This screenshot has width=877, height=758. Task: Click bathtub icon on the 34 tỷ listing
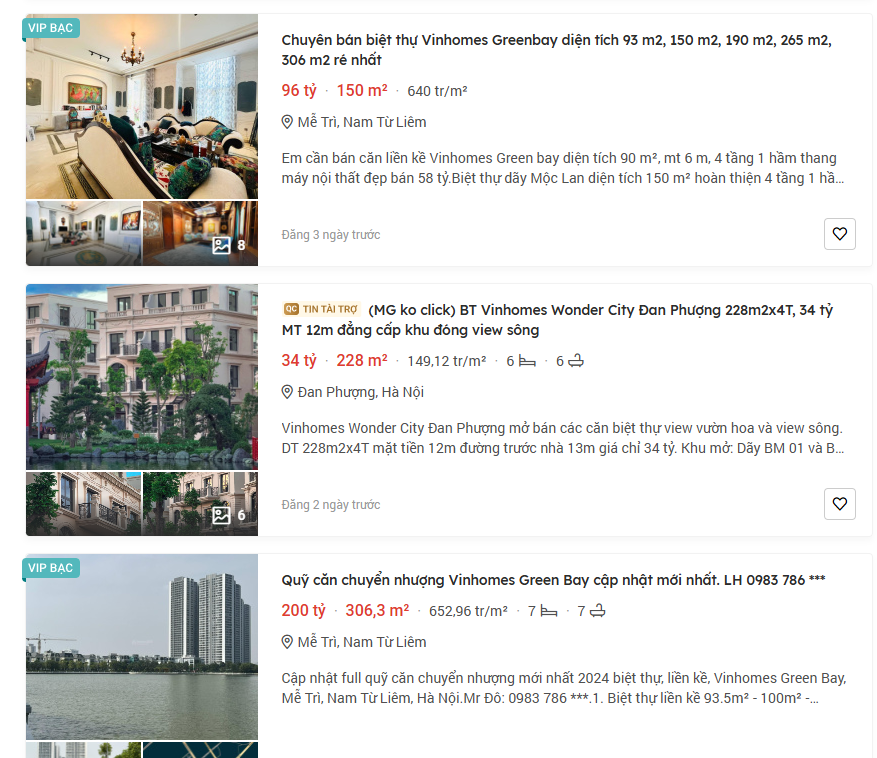[x=576, y=361]
